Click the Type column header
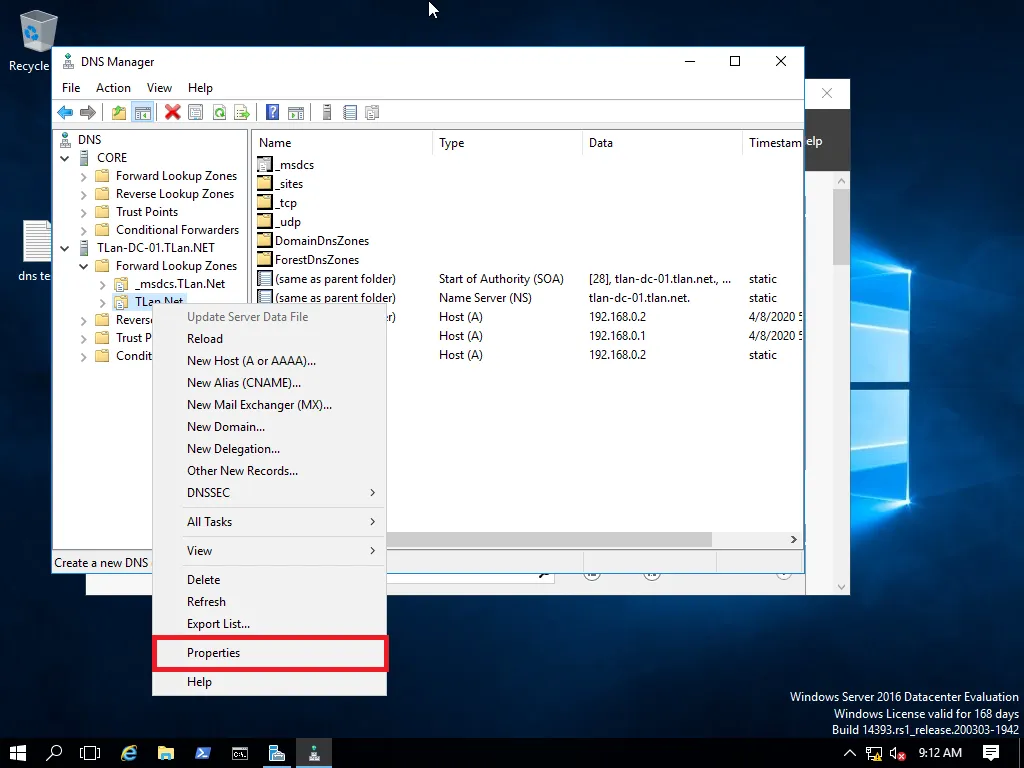 (x=507, y=142)
